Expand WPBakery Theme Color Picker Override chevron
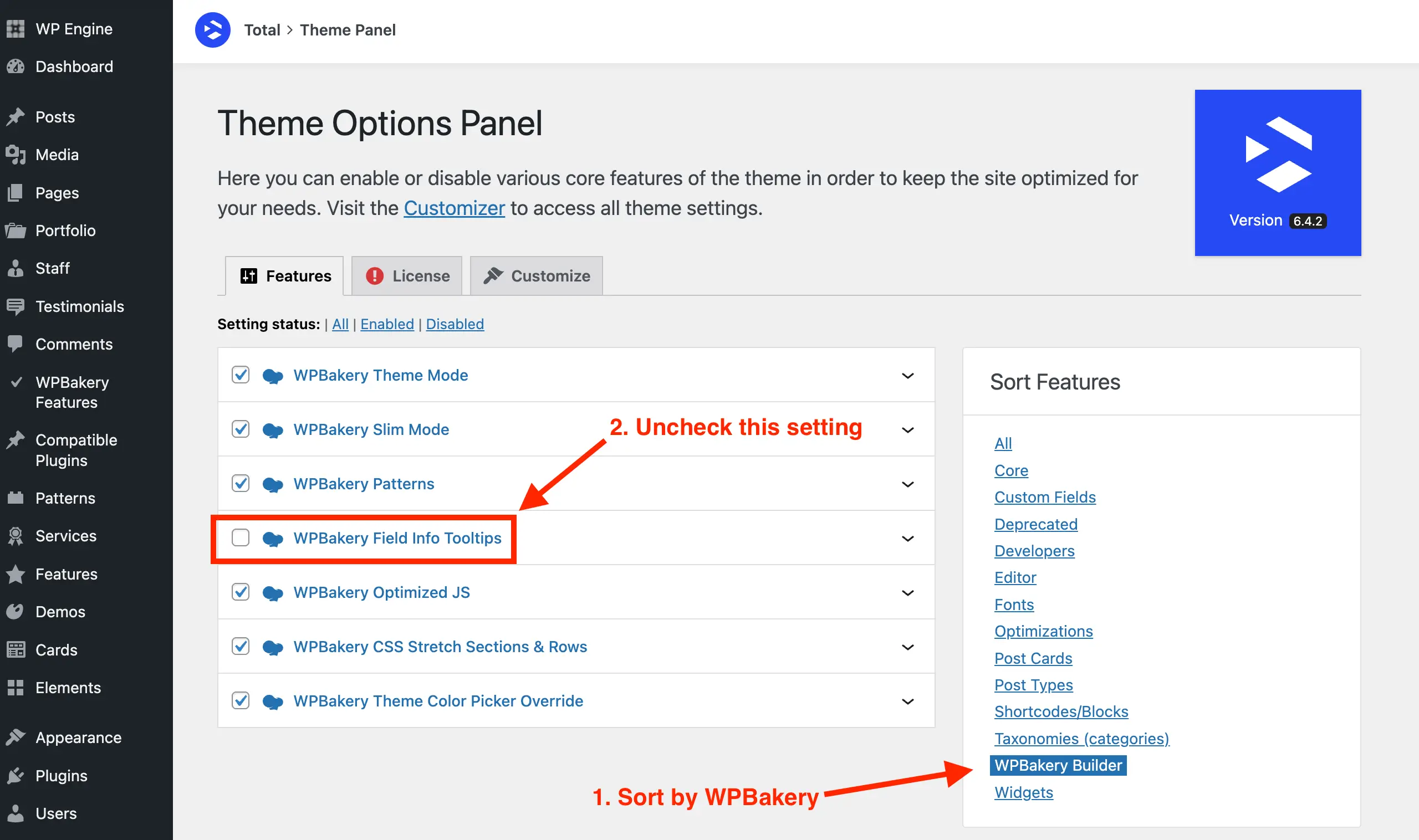Viewport: 1419px width, 840px height. tap(908, 701)
